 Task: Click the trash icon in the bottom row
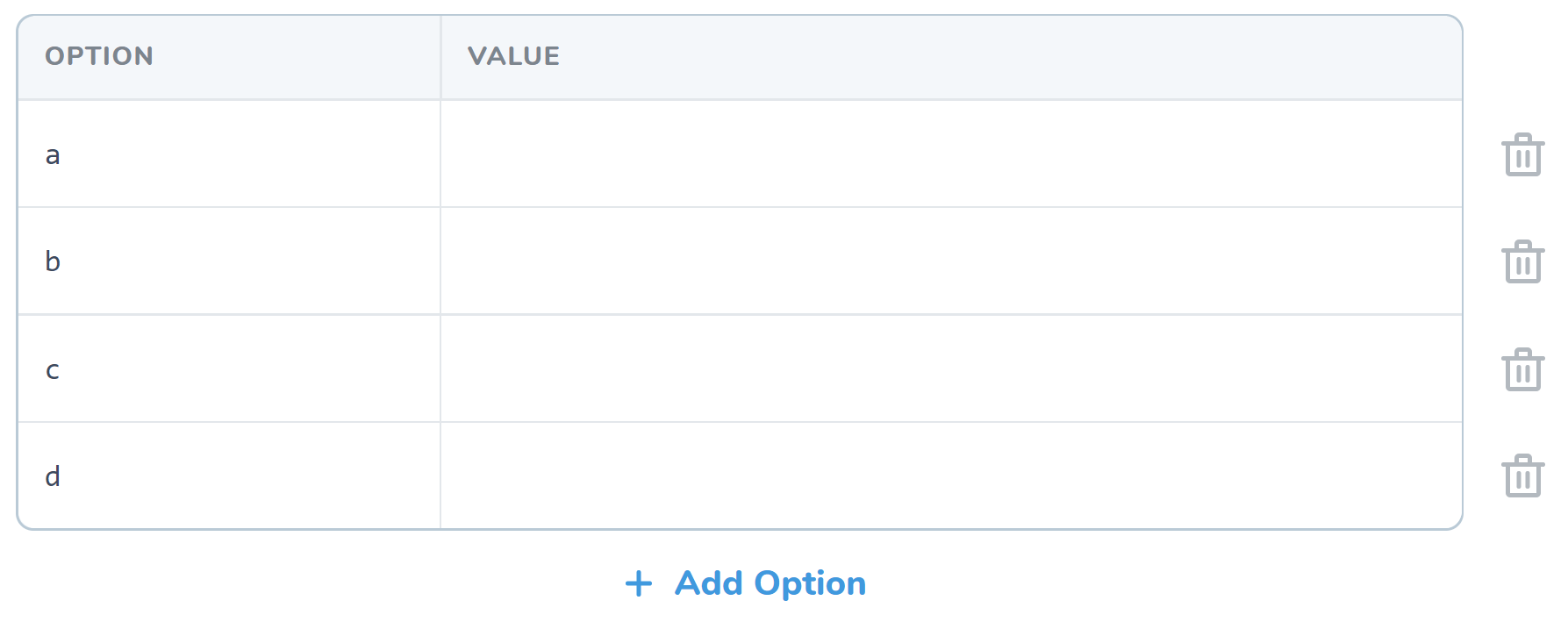pos(1524,476)
